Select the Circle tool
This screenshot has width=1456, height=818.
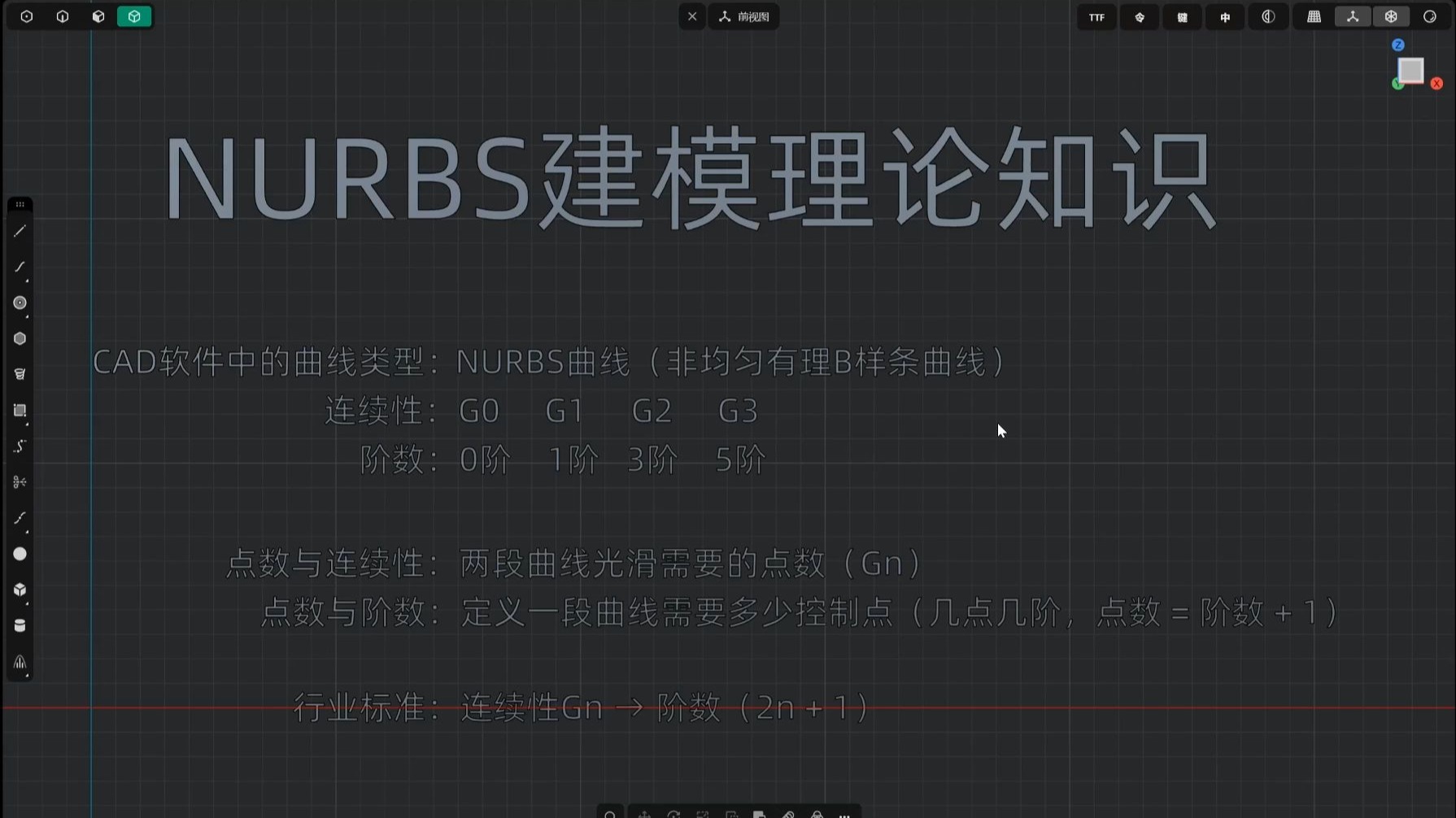(20, 302)
